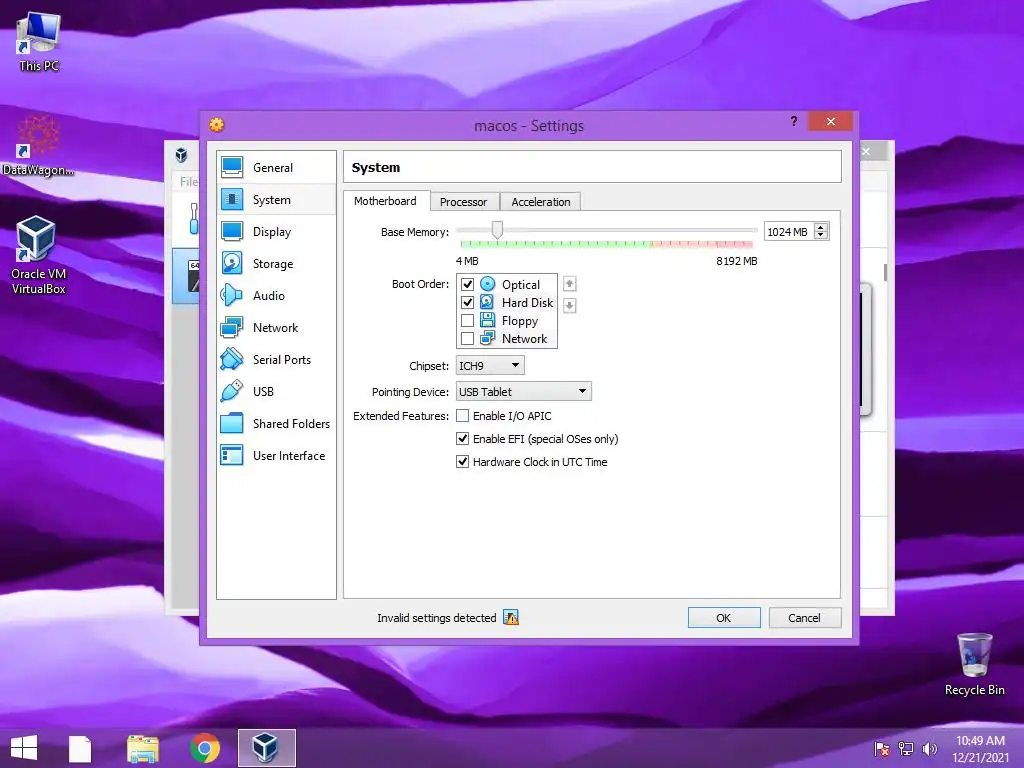Click OK to apply settings
This screenshot has height=768, width=1024.
coord(724,617)
